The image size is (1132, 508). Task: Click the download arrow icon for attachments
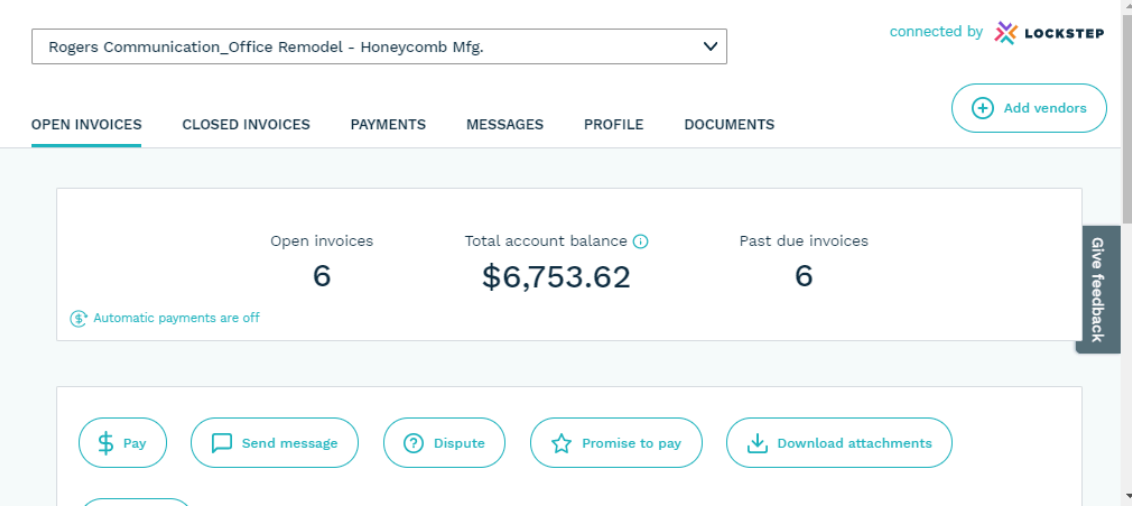[757, 443]
